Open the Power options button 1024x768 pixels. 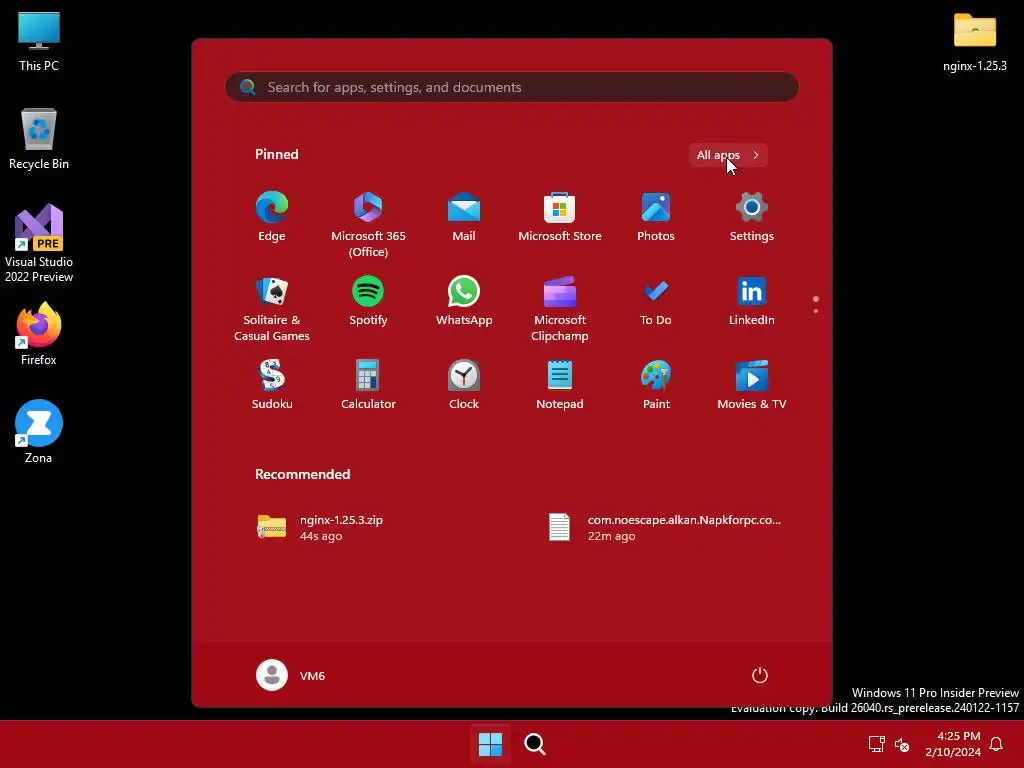pos(759,675)
